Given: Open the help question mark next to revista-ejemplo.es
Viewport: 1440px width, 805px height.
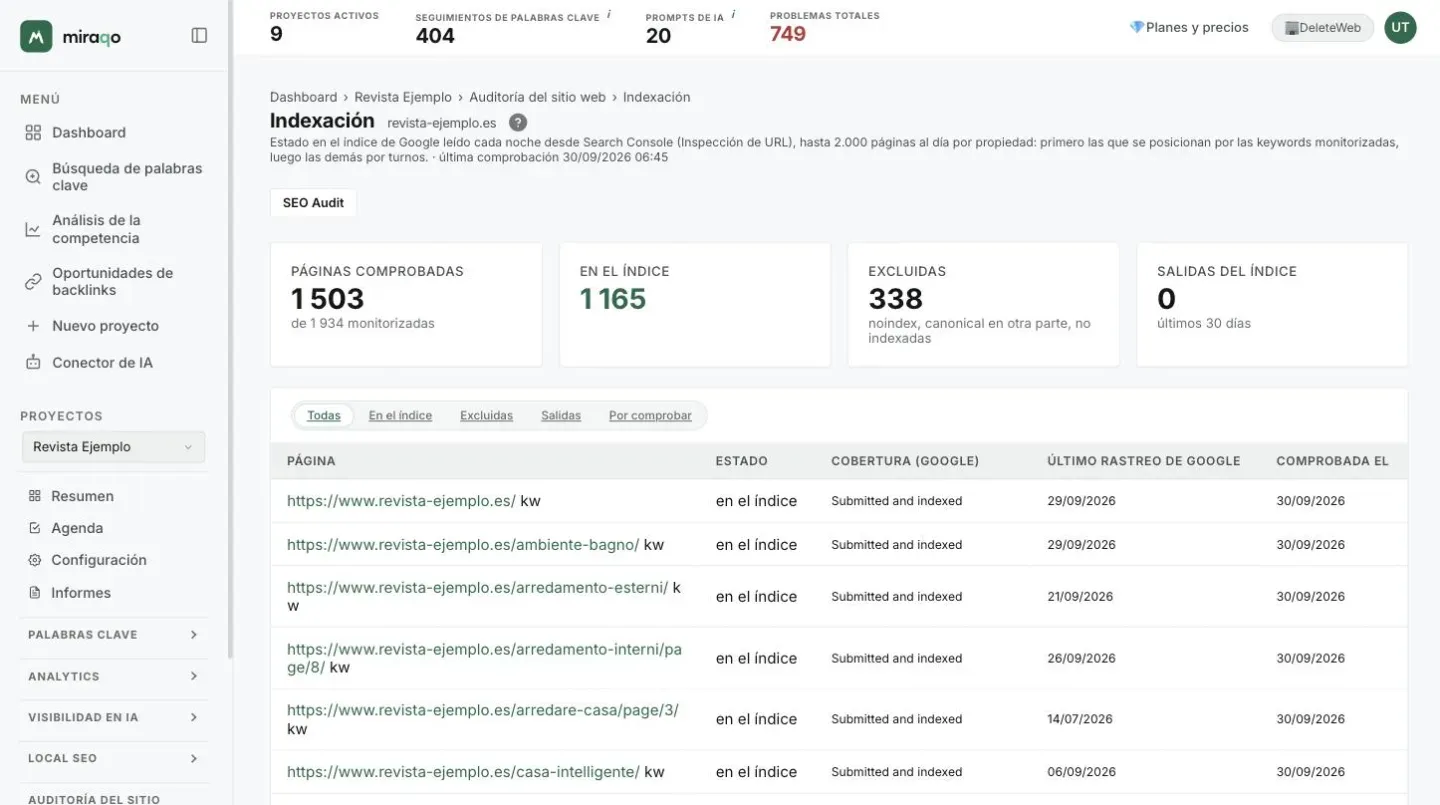Looking at the screenshot, I should 517,122.
